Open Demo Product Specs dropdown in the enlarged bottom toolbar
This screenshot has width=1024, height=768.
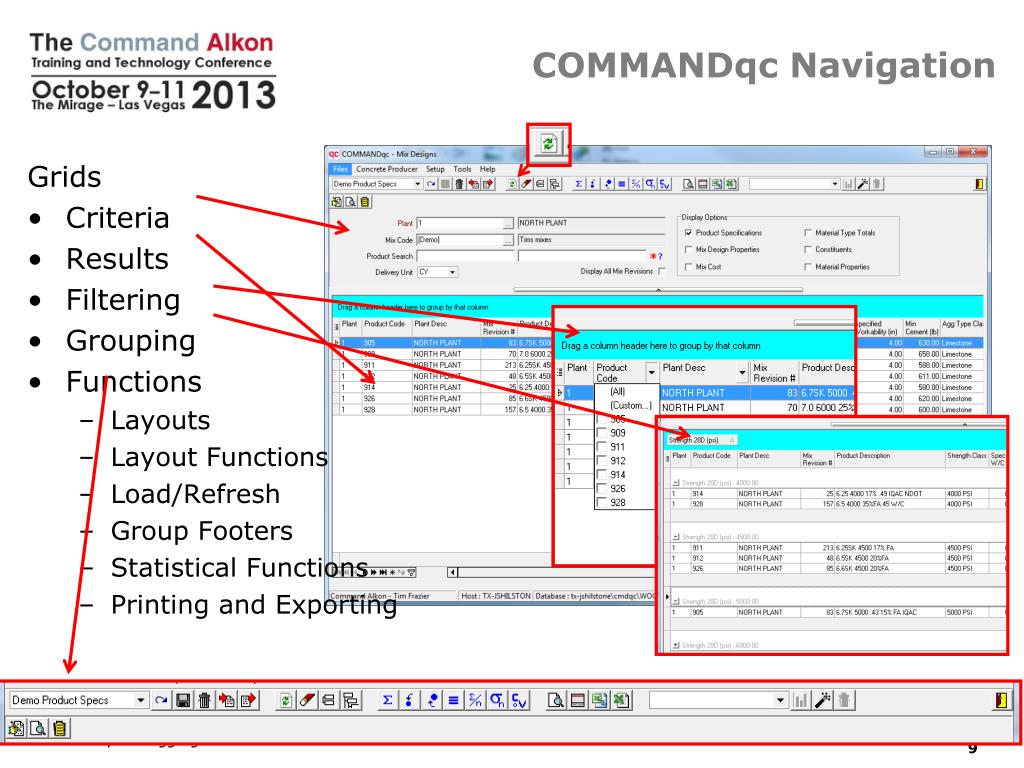[140, 700]
